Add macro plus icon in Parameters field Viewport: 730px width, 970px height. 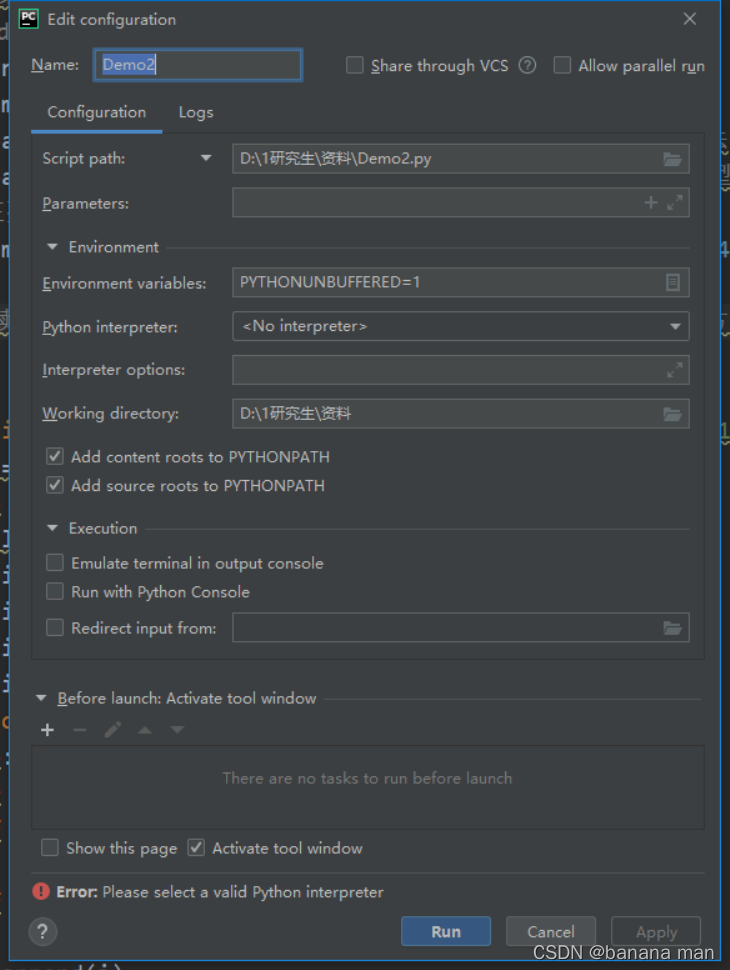tap(651, 202)
